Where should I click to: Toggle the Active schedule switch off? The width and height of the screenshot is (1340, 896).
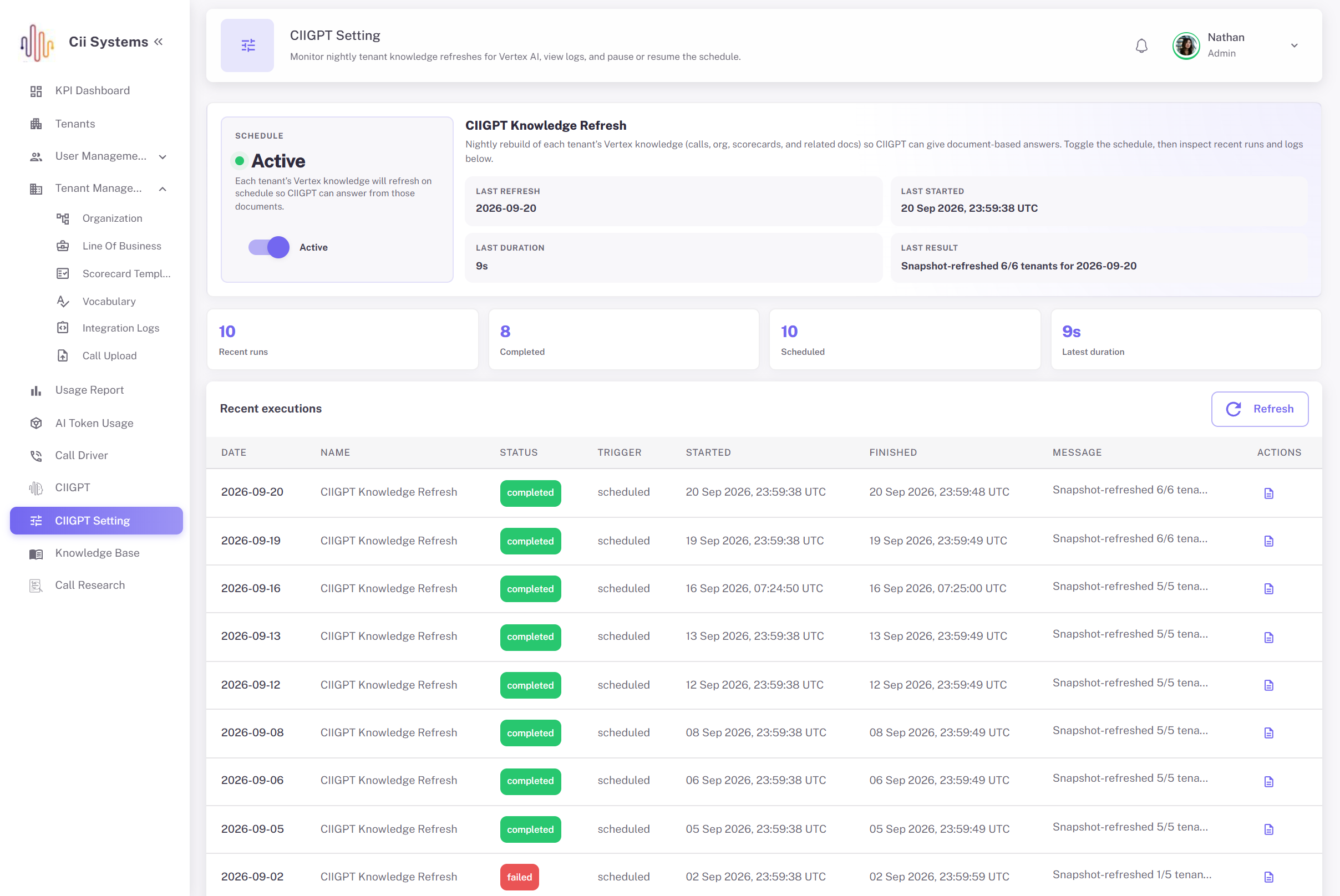[268, 247]
